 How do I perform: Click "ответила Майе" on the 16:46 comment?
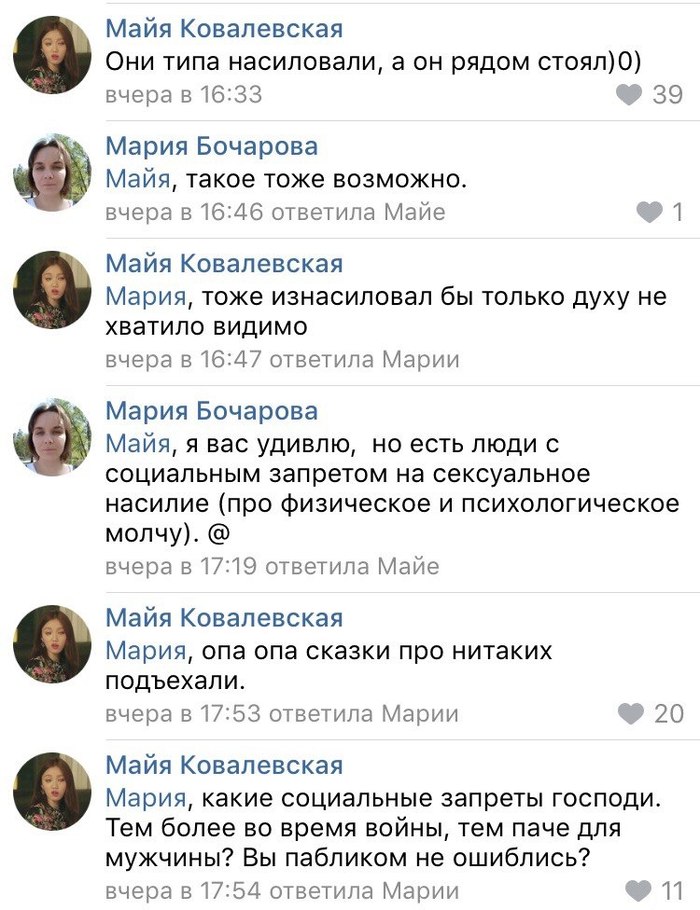(358, 212)
